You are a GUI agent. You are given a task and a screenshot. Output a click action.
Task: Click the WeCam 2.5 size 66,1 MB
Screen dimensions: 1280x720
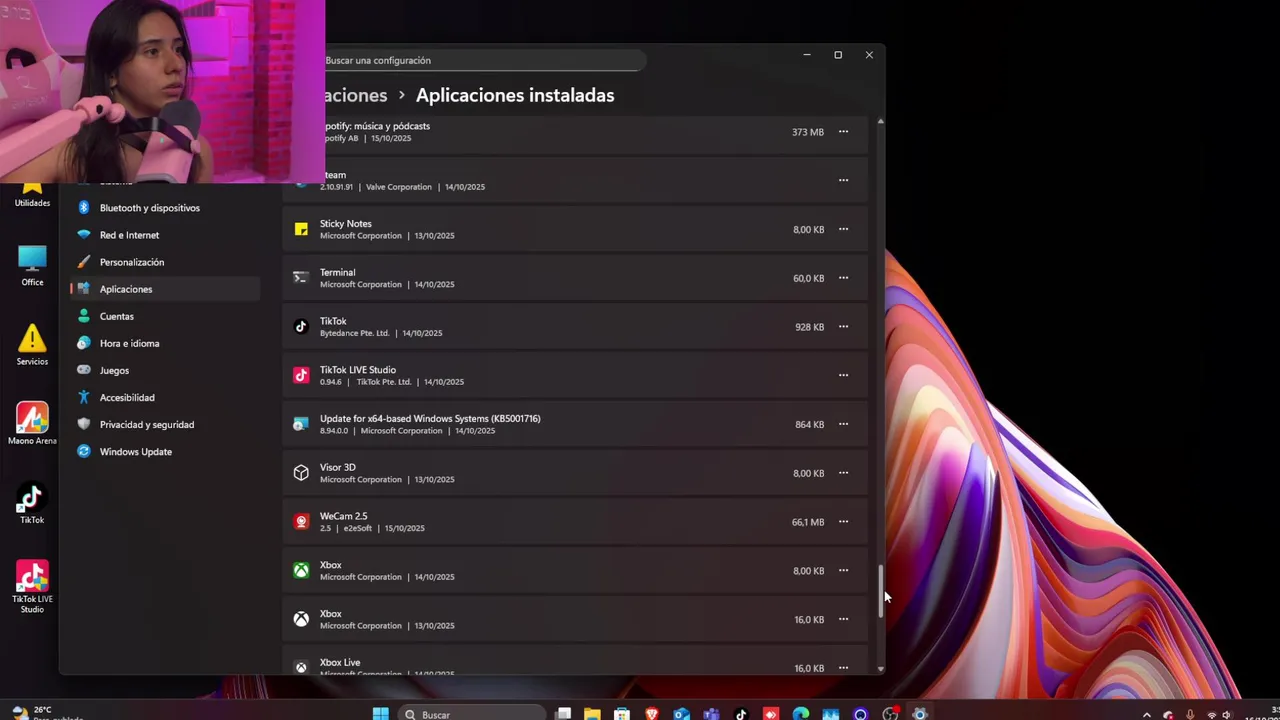click(x=808, y=522)
